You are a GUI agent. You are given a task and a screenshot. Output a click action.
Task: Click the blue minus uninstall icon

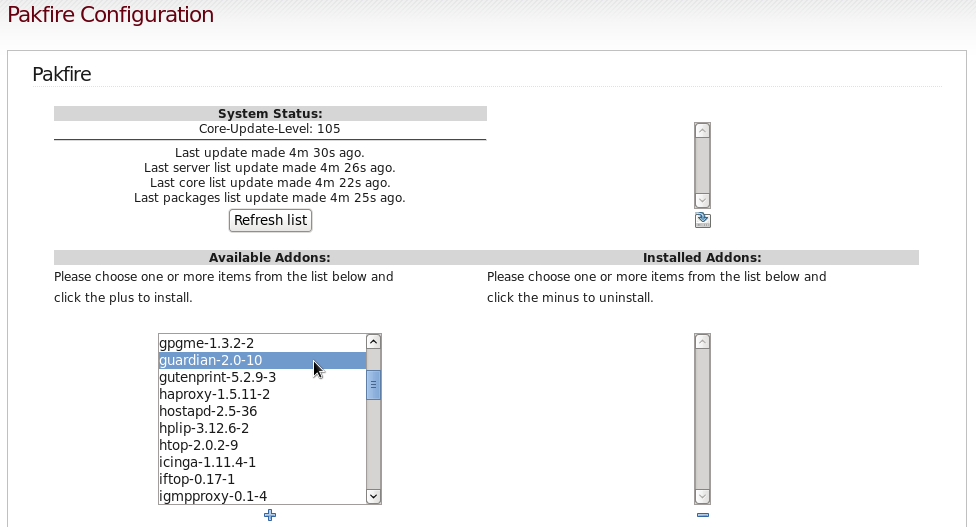(703, 515)
